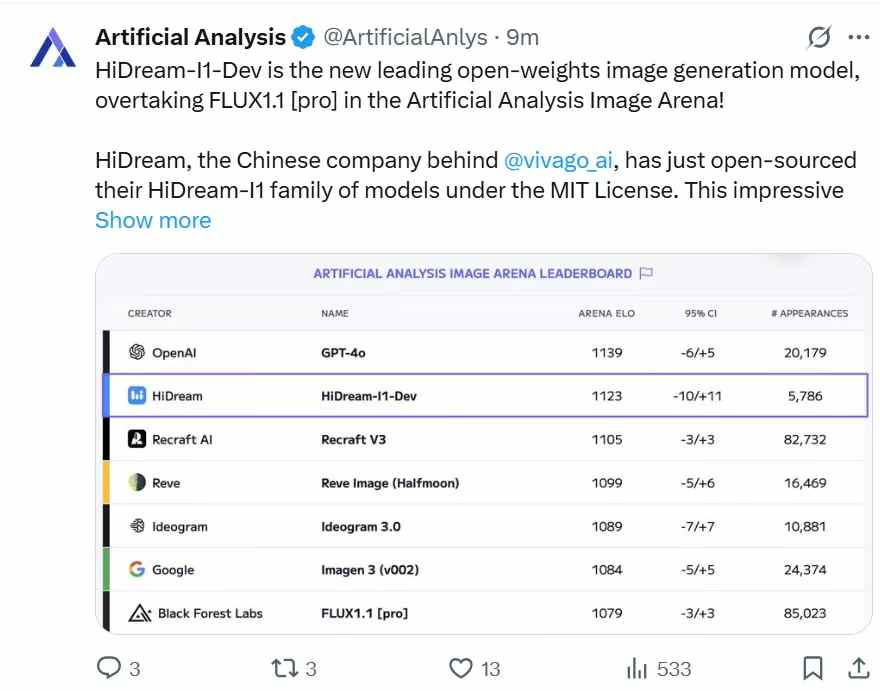Click the flag icon beside leaderboard title

[x=646, y=273]
